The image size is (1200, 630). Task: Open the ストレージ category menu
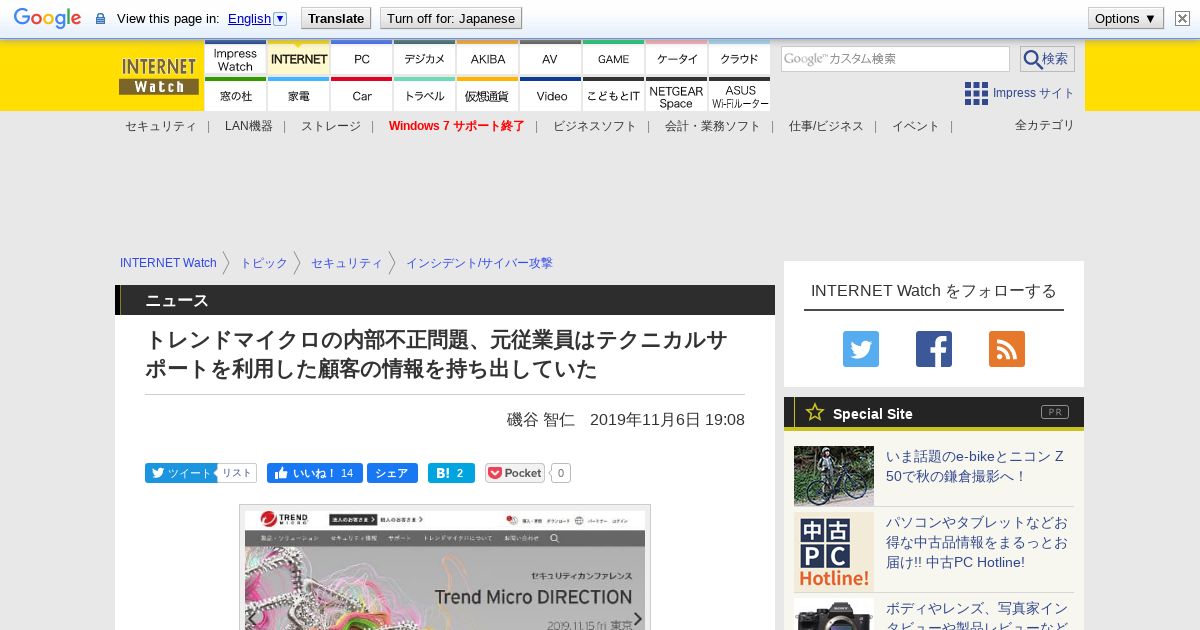(330, 126)
